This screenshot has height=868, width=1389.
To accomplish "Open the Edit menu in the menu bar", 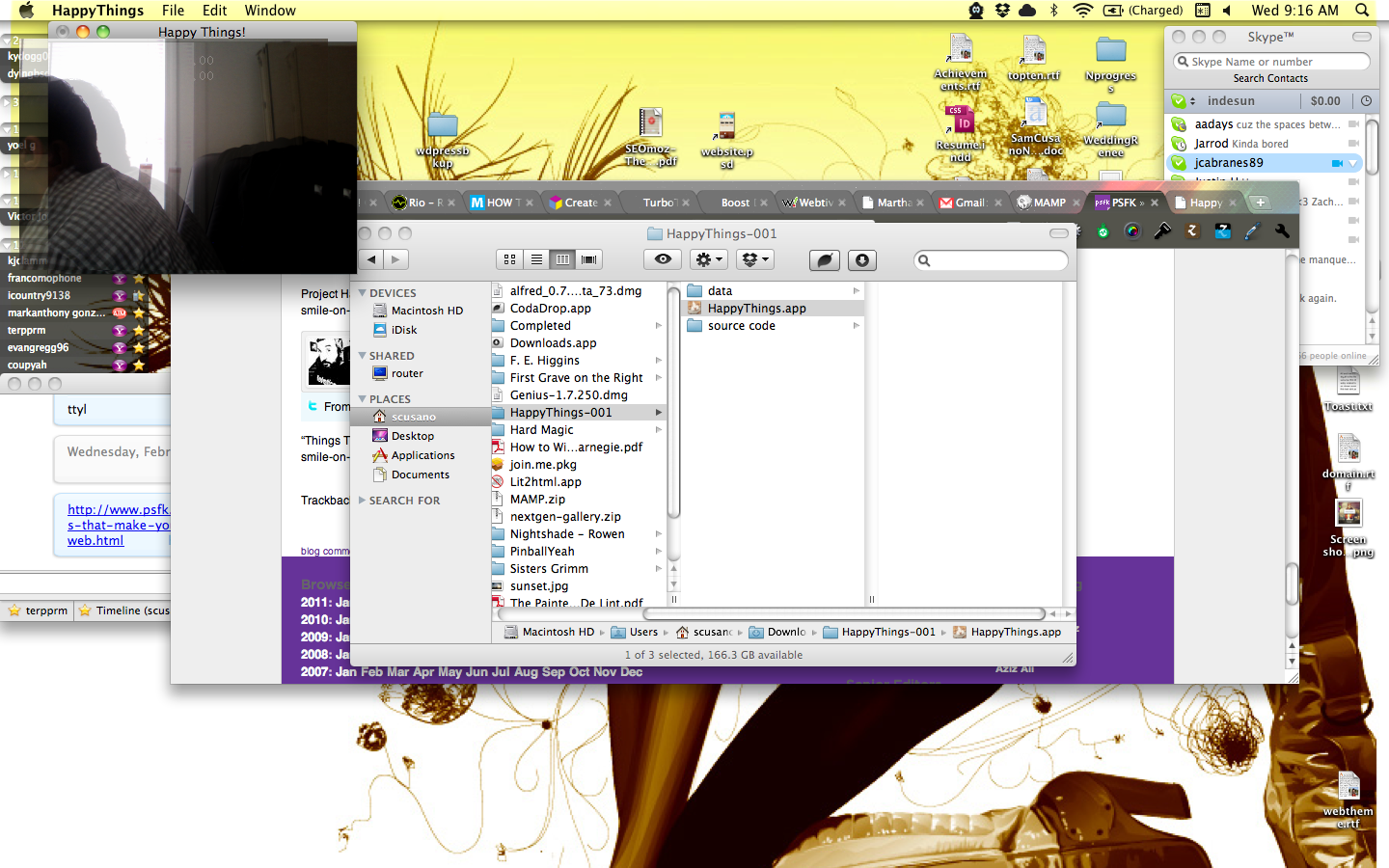I will [x=214, y=11].
